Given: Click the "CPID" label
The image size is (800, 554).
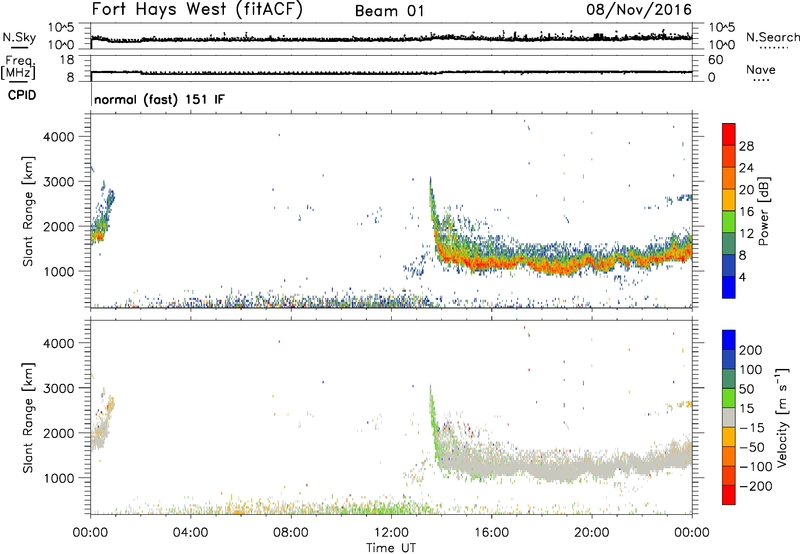Looking at the screenshot, I should pos(22,95).
